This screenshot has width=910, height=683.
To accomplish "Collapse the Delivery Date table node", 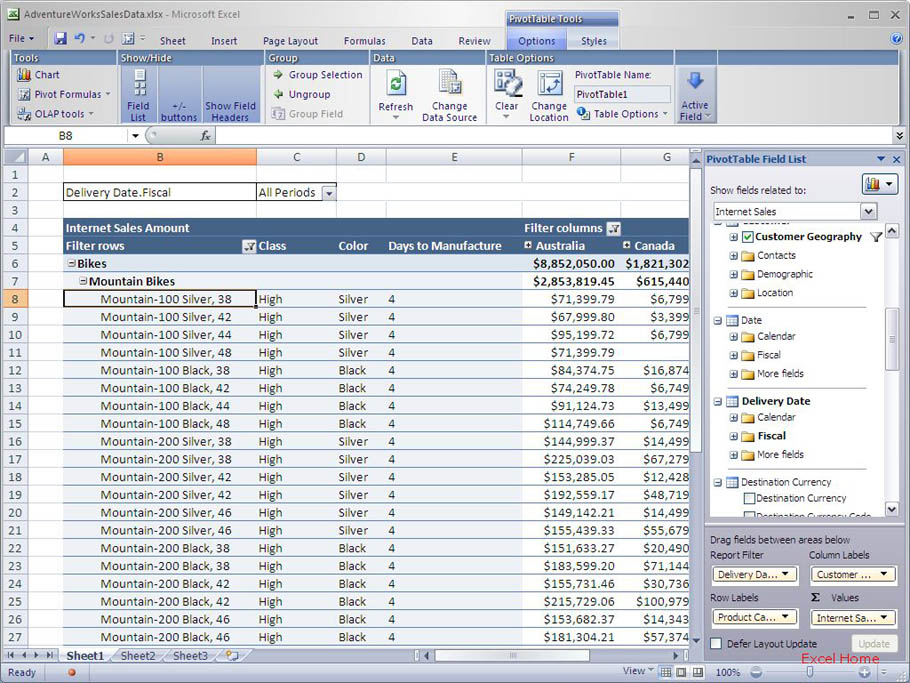I will pos(718,402).
